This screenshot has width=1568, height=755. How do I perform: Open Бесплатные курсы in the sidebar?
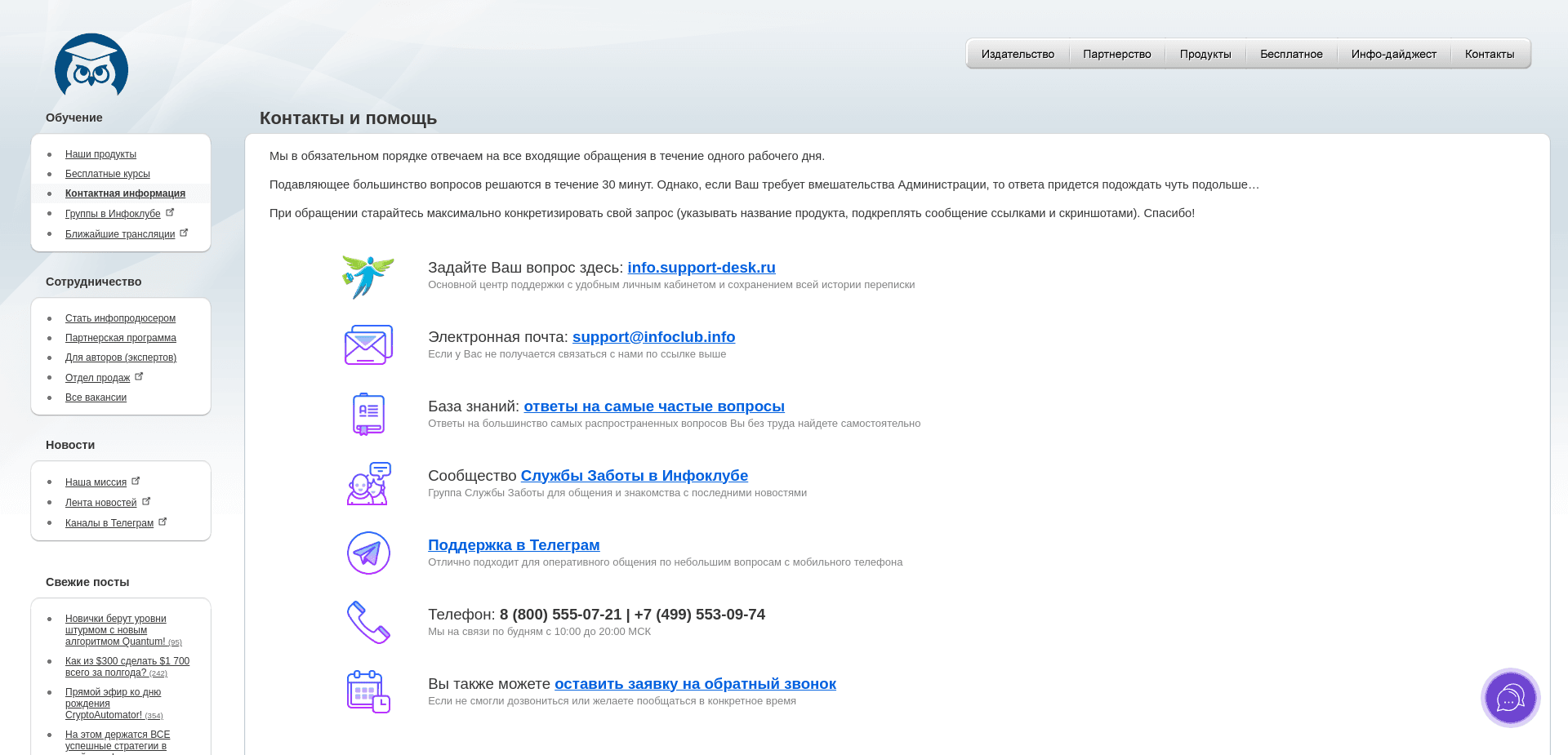(x=108, y=174)
